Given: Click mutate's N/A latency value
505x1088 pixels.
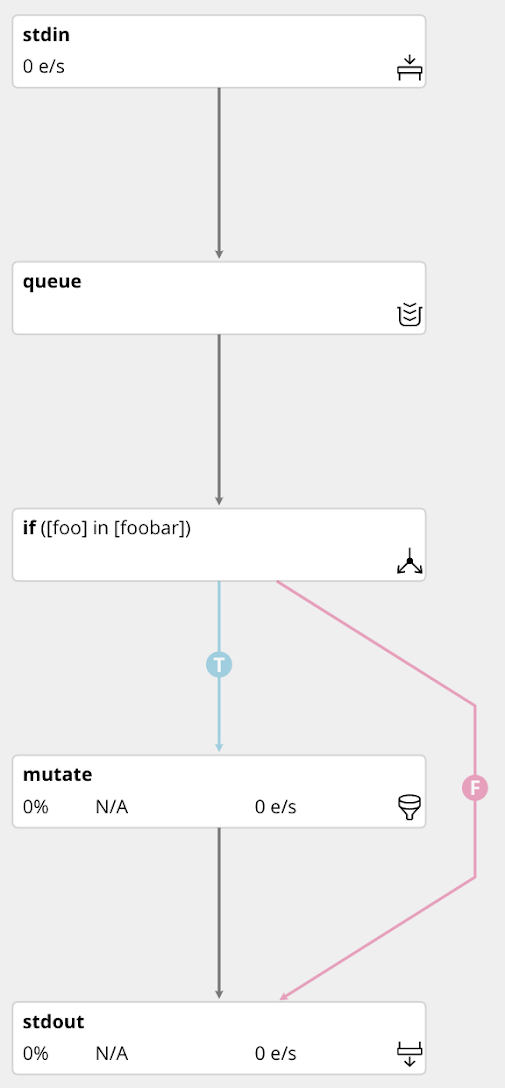Looking at the screenshot, I should pos(112,807).
